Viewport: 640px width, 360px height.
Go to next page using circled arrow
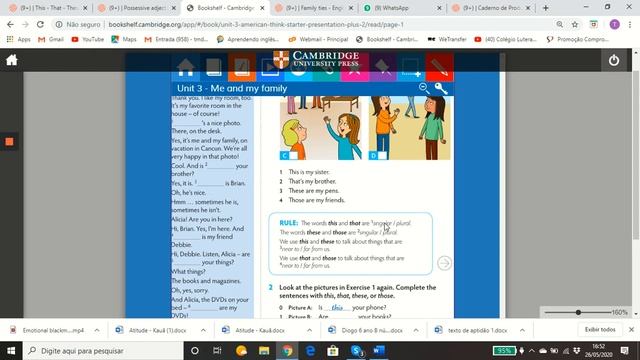(444, 263)
